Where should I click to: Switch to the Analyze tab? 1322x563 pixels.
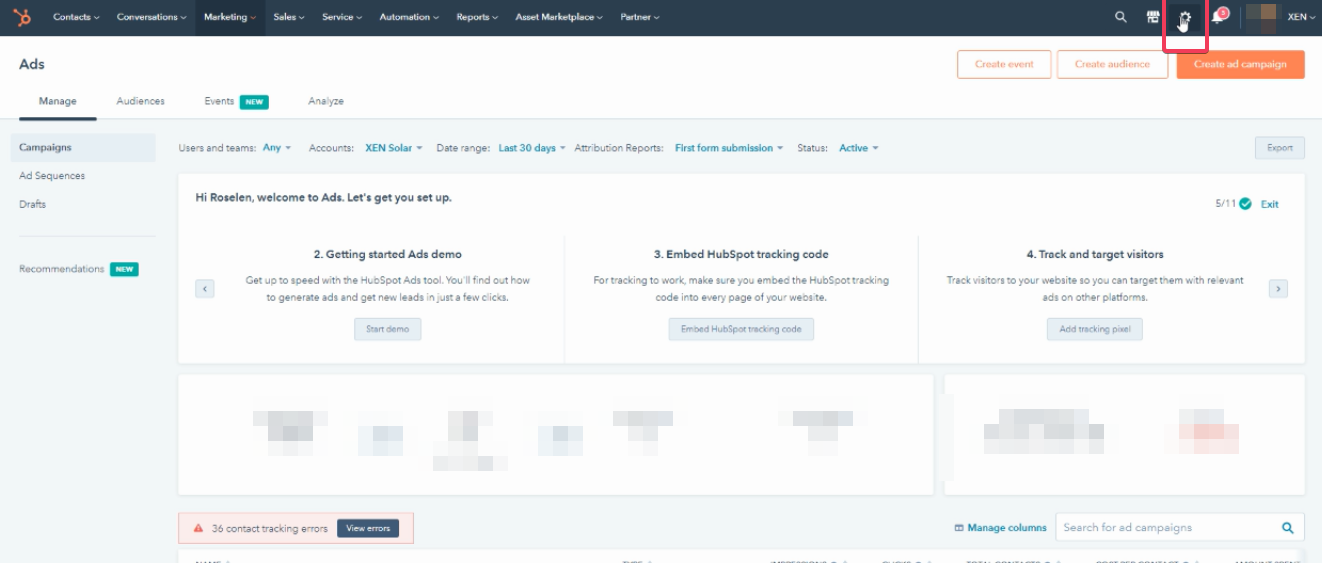click(x=326, y=101)
